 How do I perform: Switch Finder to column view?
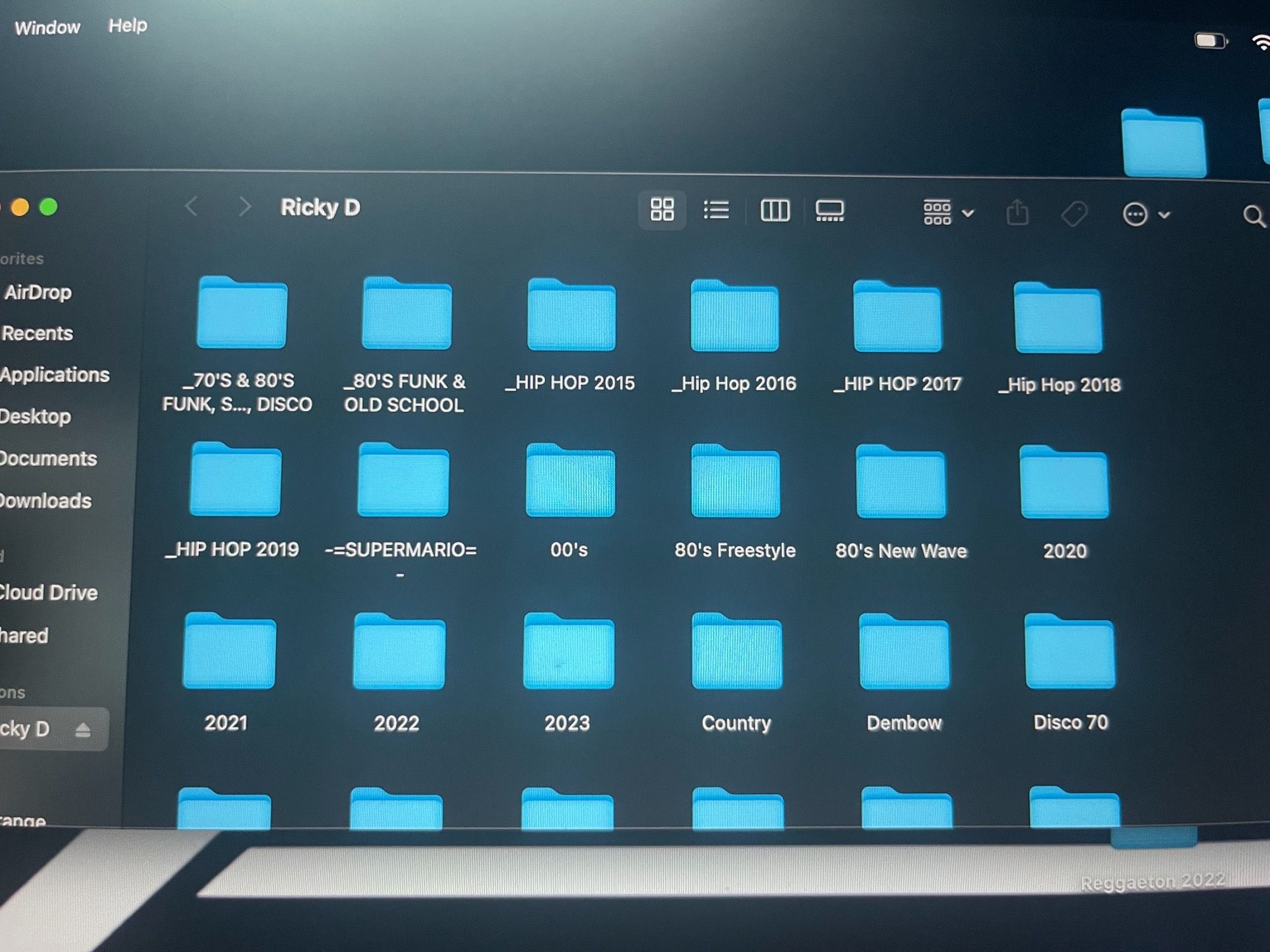click(x=775, y=211)
